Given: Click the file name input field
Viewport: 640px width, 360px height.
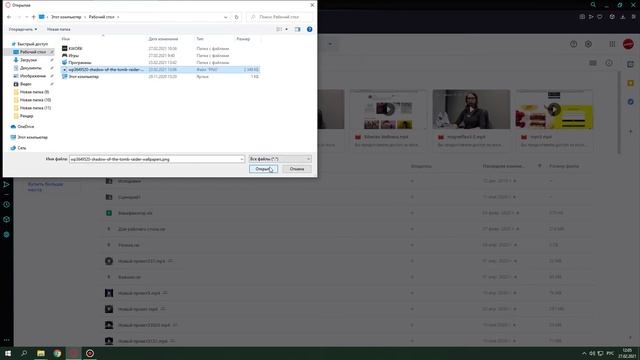Looking at the screenshot, I should click(x=157, y=159).
